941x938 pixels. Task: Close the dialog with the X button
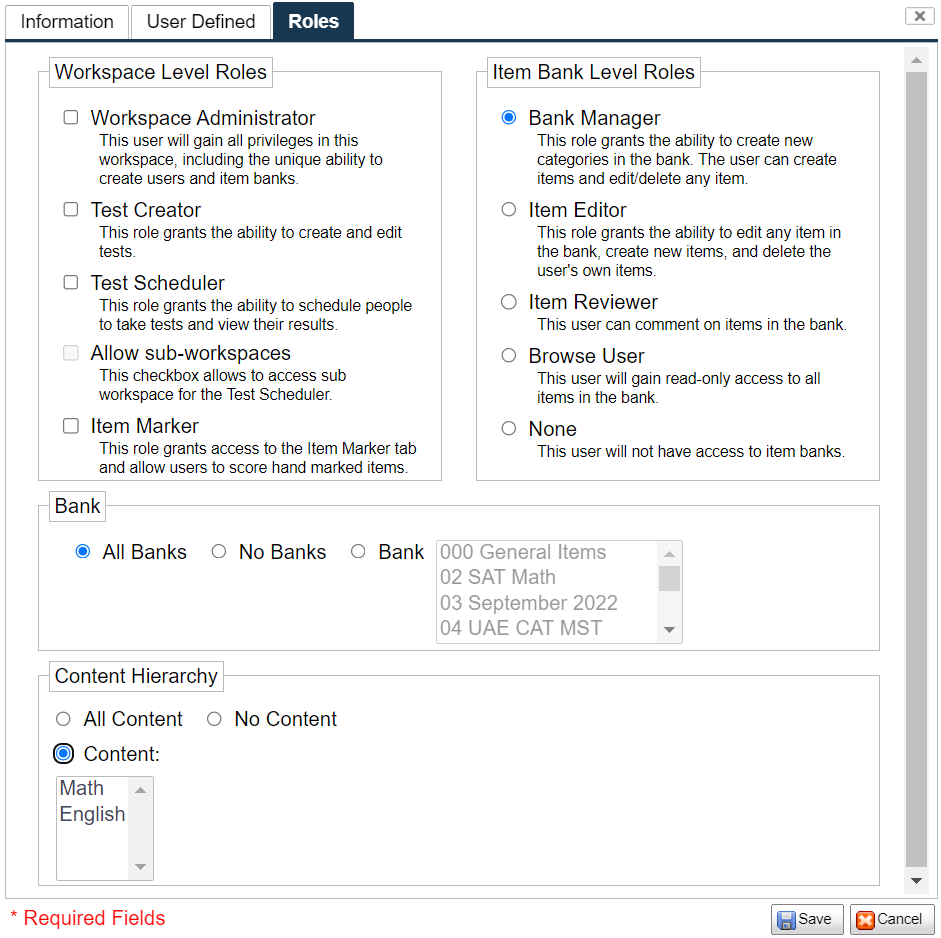(x=919, y=16)
